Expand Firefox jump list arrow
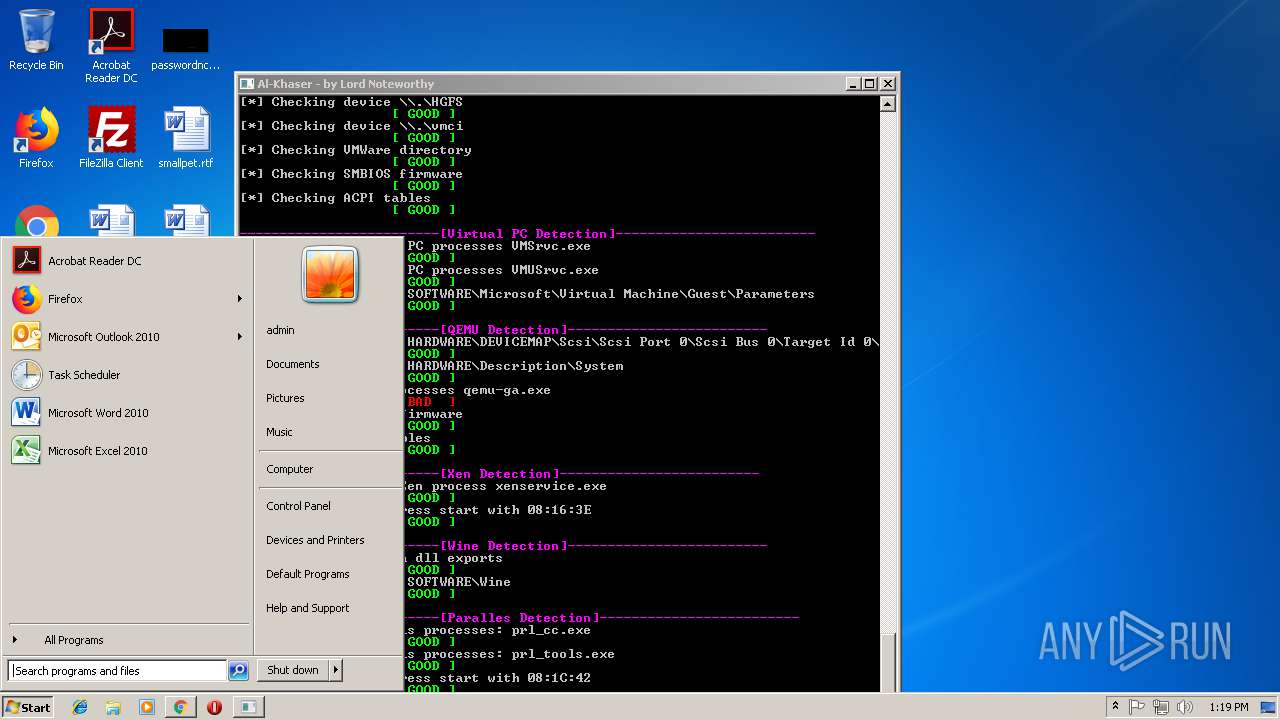 click(x=239, y=299)
